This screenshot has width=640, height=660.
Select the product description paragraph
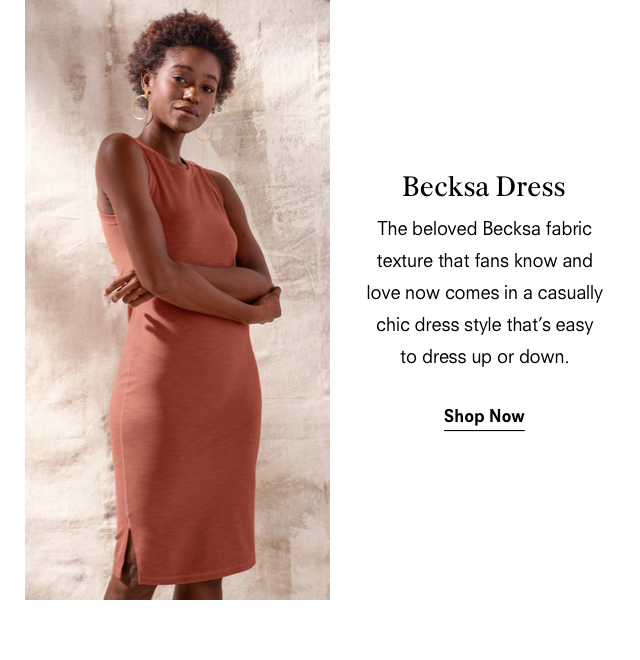click(x=484, y=293)
